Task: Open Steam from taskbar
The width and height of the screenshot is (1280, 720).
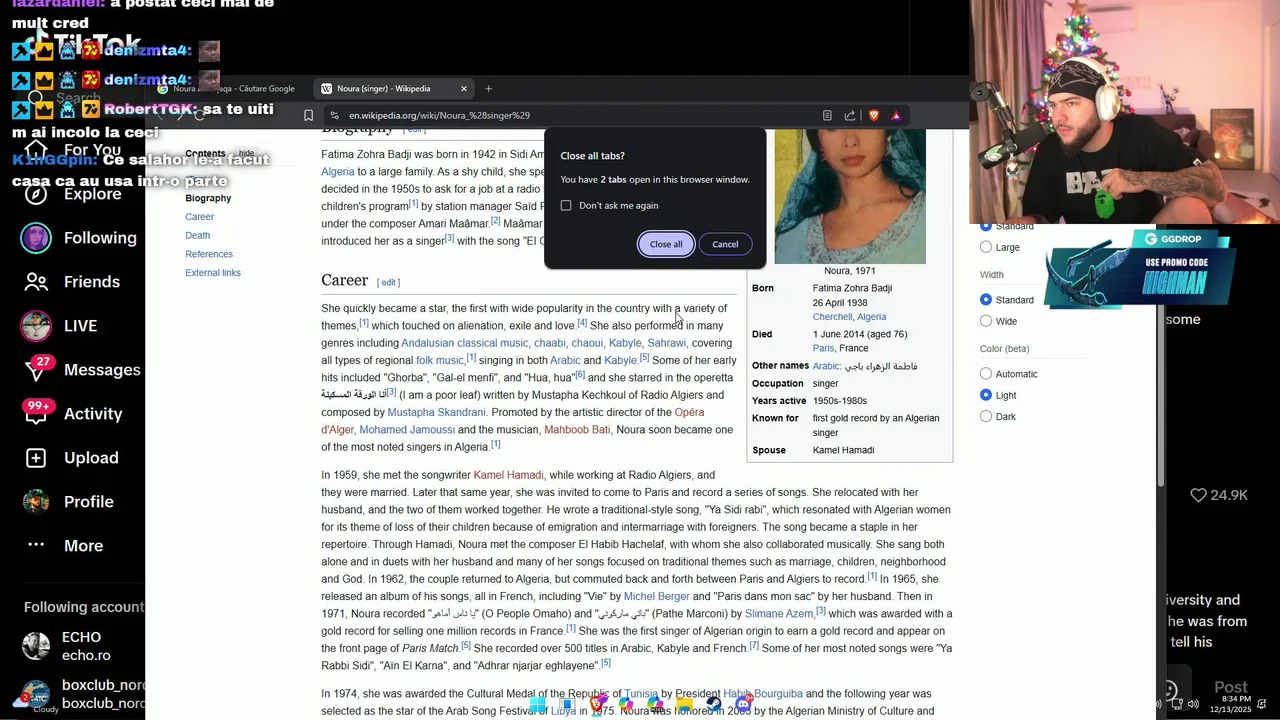Action: tap(714, 705)
